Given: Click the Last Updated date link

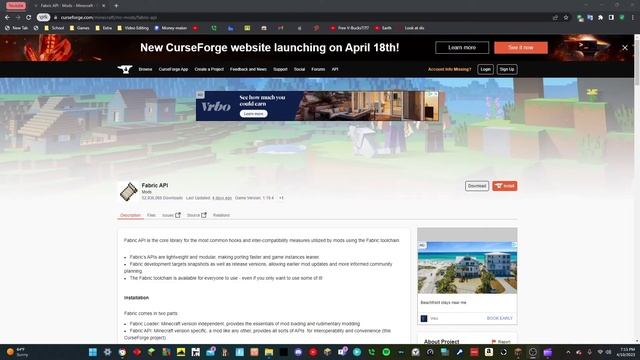Looking at the screenshot, I should [222, 198].
